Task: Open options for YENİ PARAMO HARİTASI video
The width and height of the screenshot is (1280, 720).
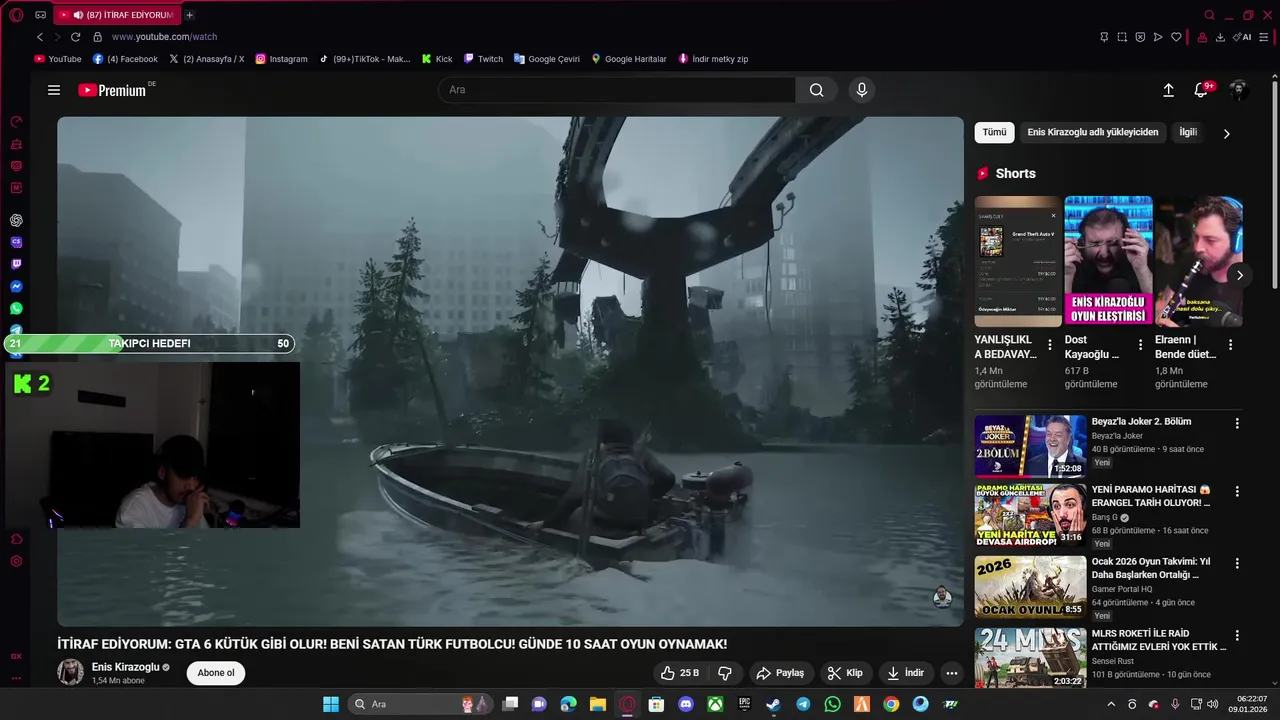Action: (x=1237, y=492)
